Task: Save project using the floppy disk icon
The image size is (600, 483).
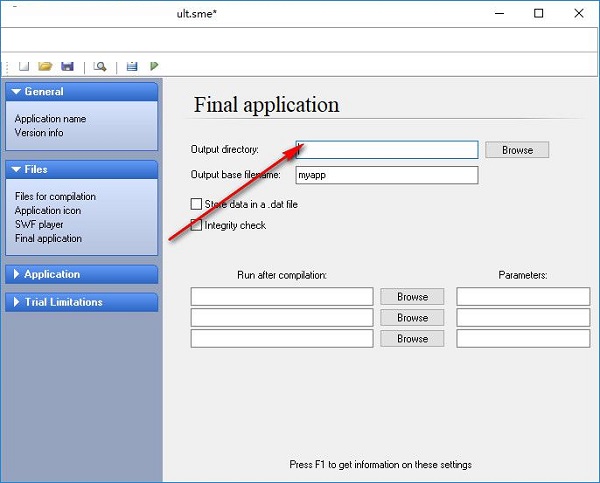Action: coord(67,66)
